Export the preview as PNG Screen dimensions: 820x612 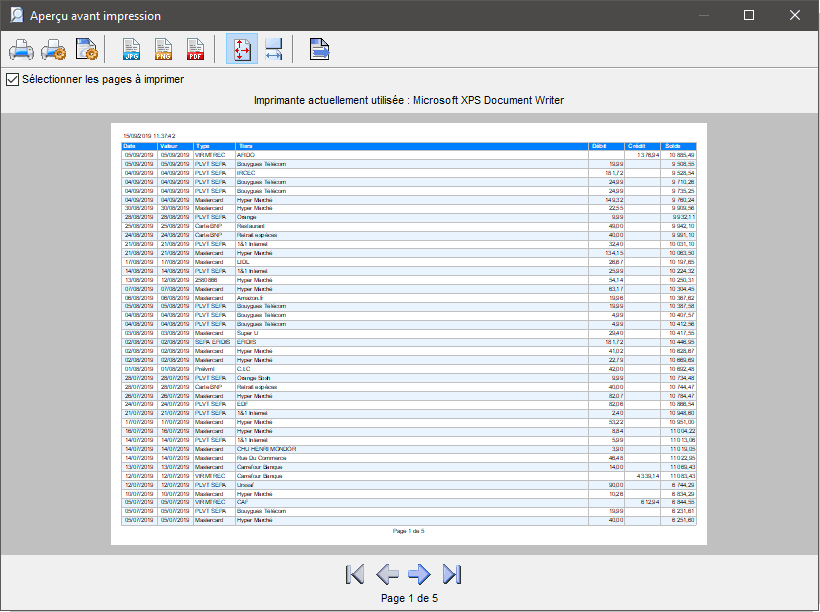coord(163,49)
